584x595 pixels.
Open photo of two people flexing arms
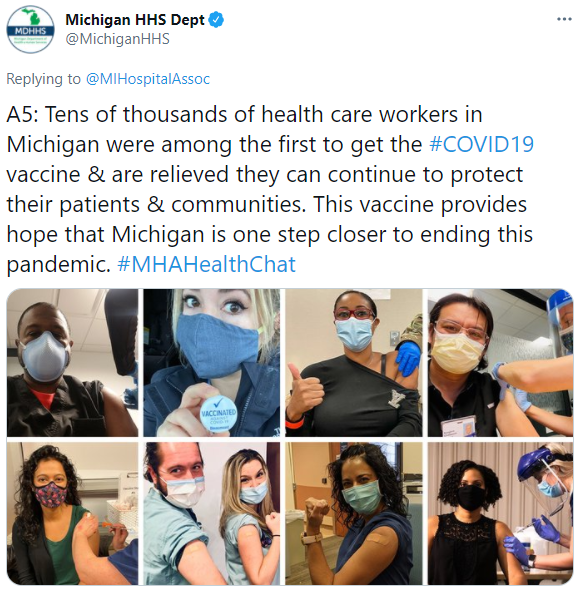[x=212, y=513]
